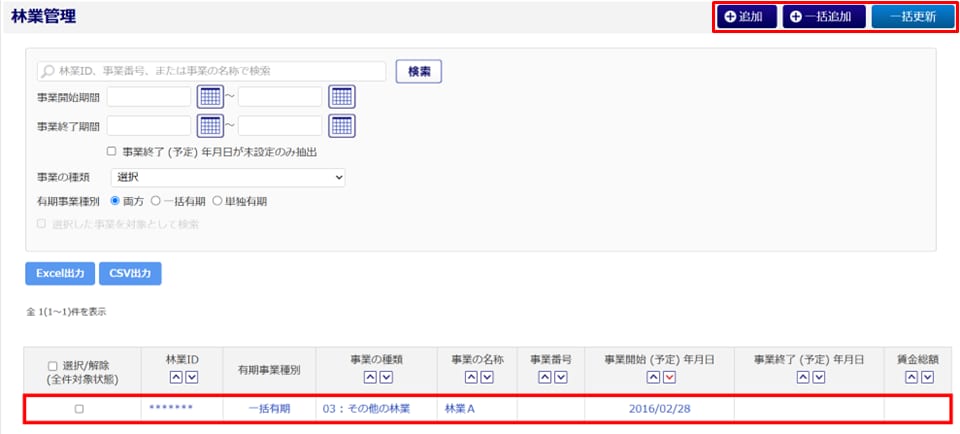This screenshot has width=960, height=434.
Task: Sort 事業の名称 column ascending
Action: [x=470, y=378]
